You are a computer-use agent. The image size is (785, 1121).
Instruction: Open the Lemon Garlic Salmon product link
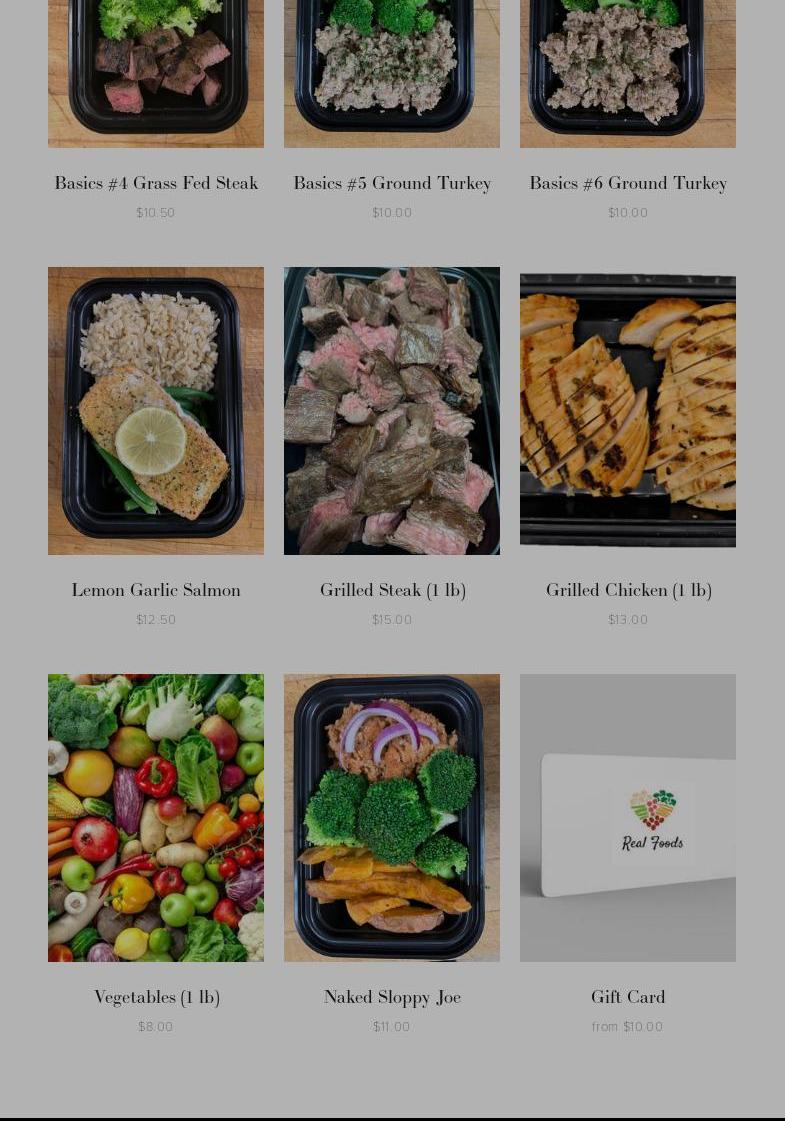pyautogui.click(x=156, y=590)
